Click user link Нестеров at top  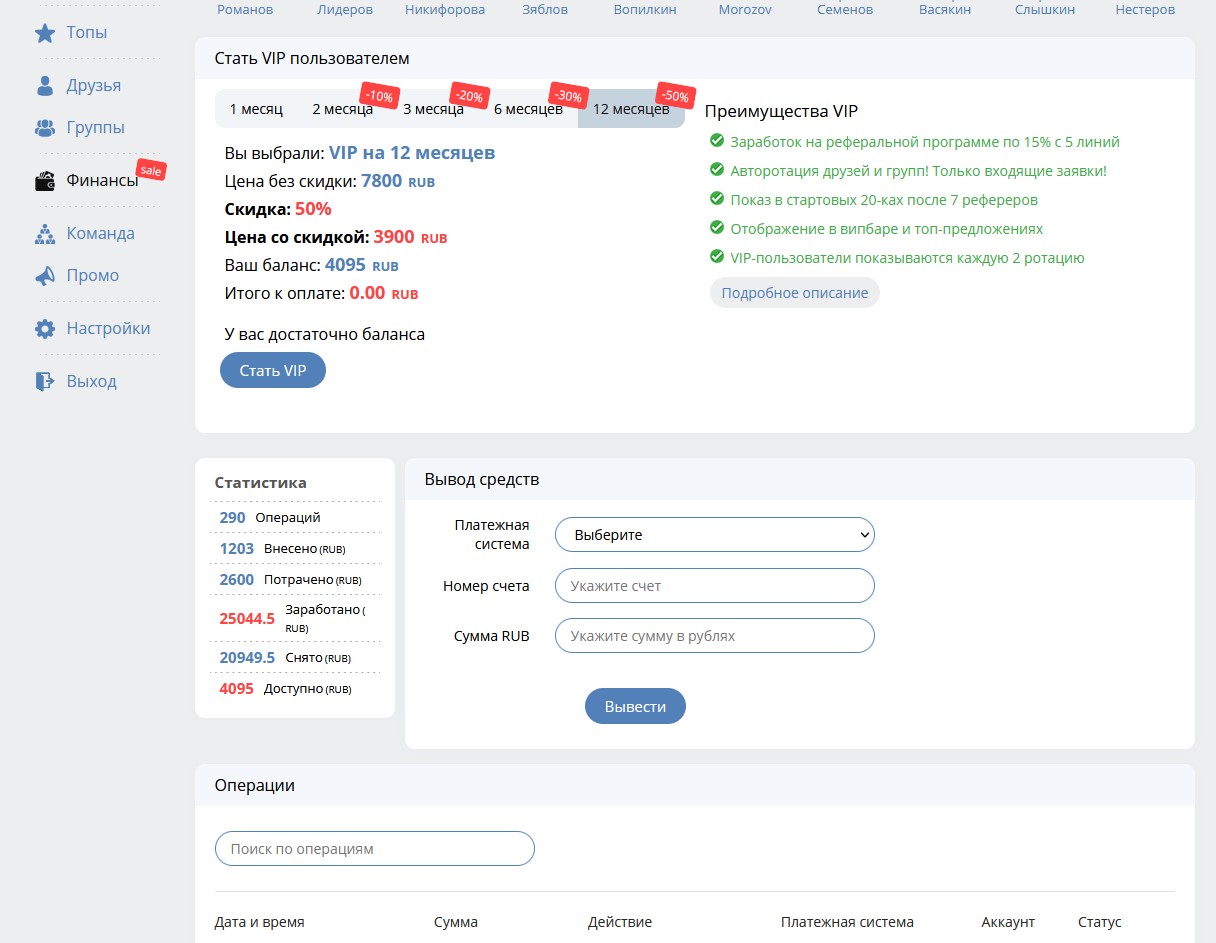[1145, 10]
